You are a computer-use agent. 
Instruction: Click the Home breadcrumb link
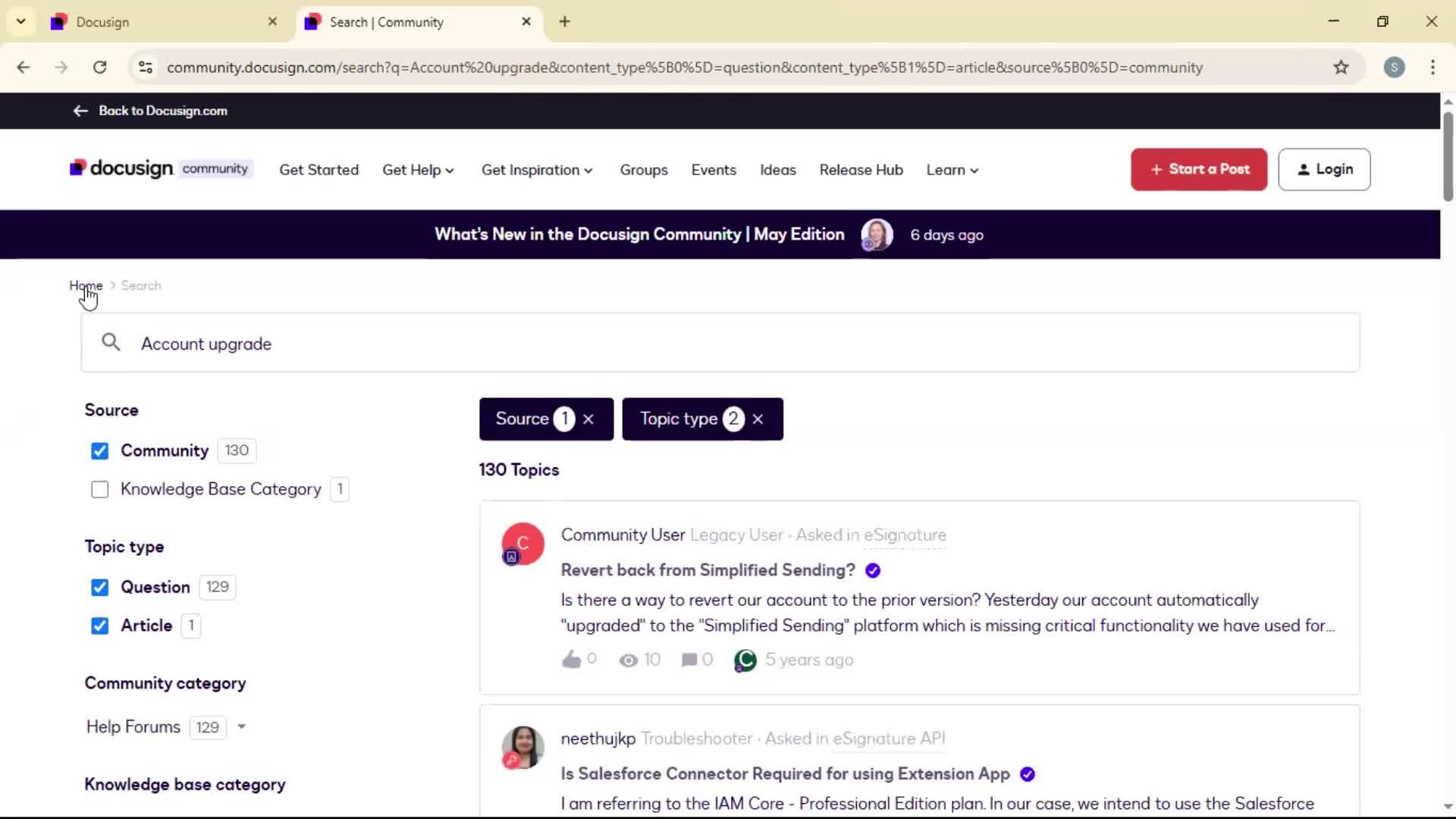tap(86, 286)
